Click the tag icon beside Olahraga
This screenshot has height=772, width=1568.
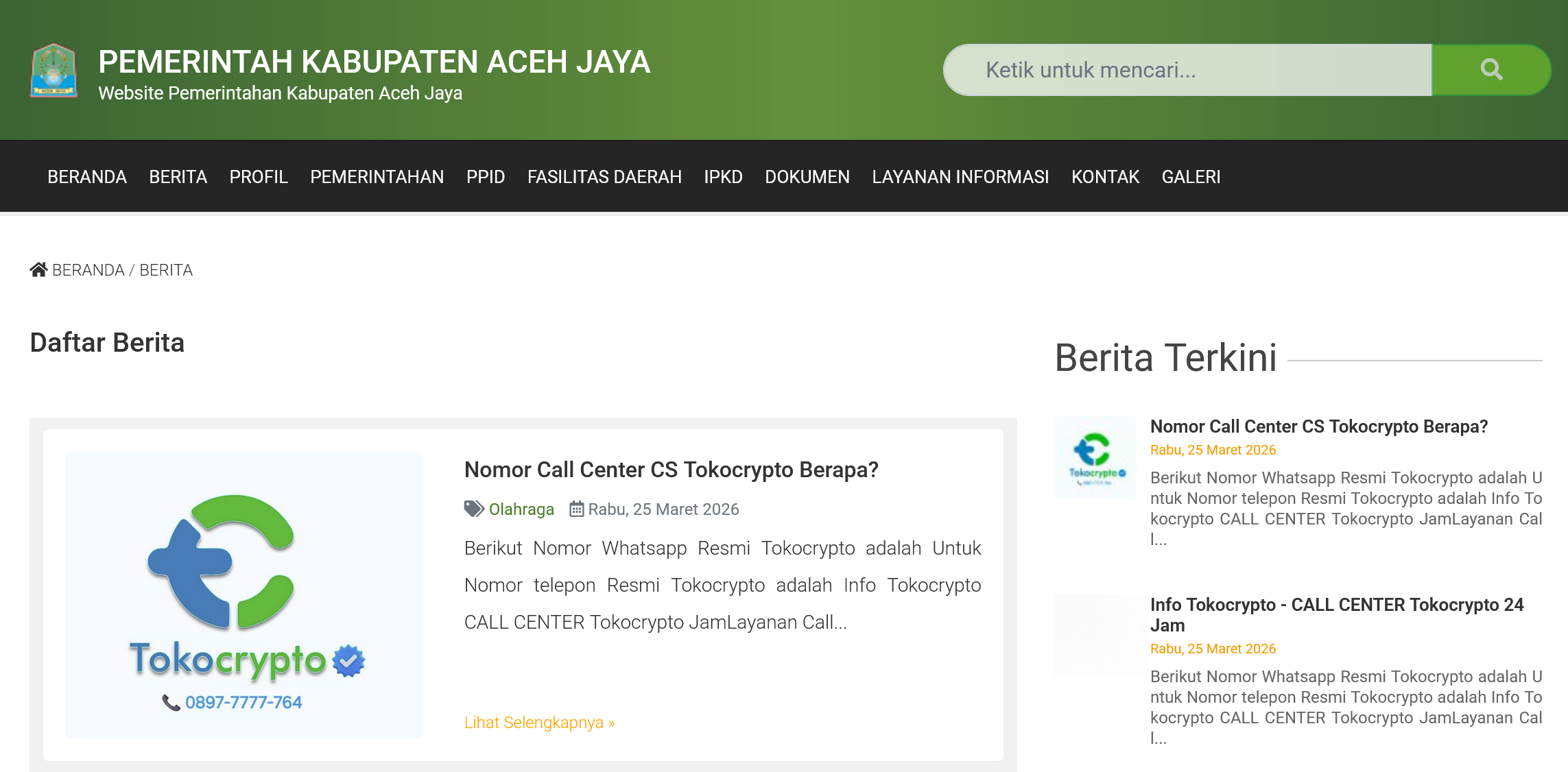pyautogui.click(x=473, y=509)
